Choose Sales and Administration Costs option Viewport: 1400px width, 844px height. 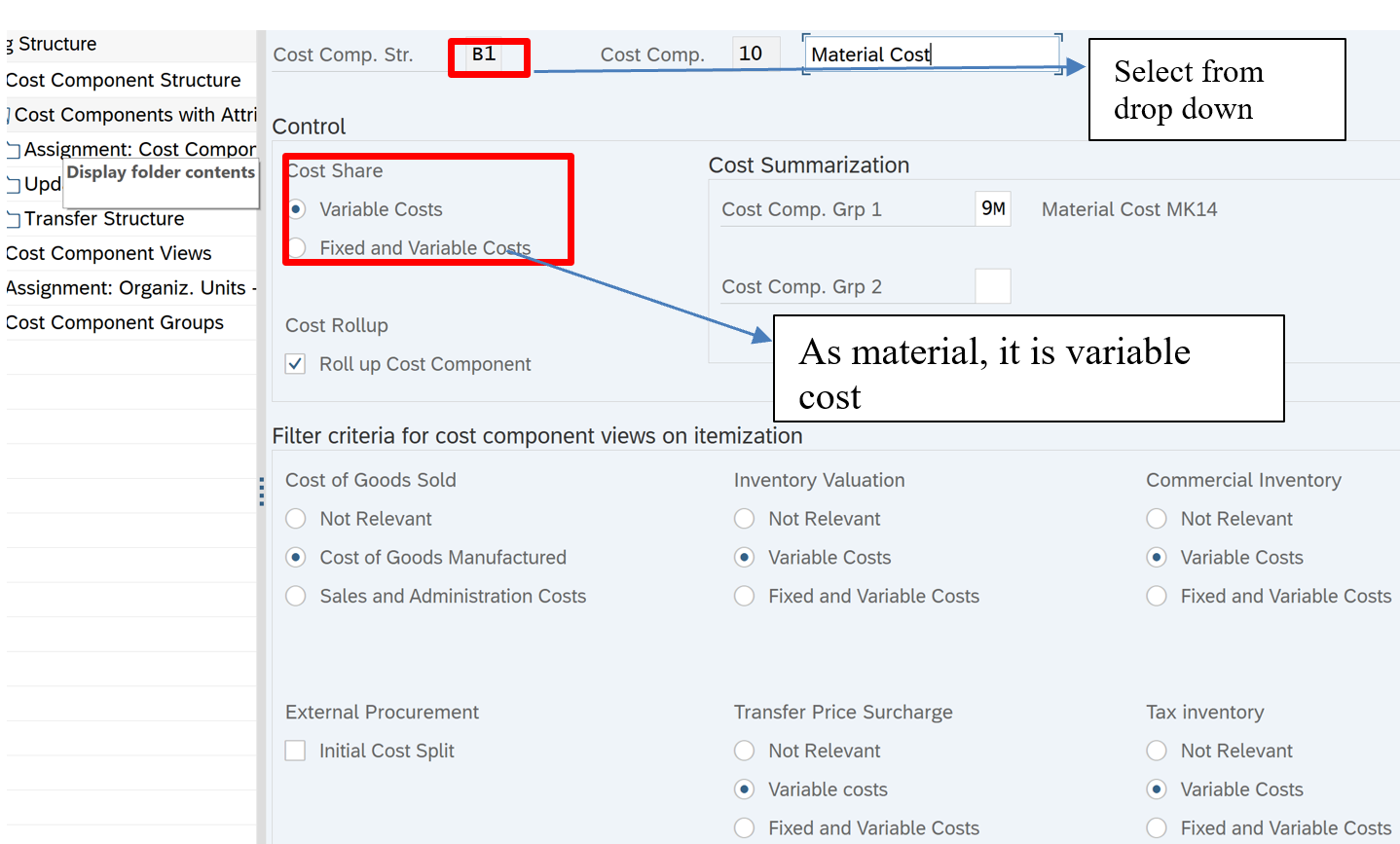pyautogui.click(x=296, y=596)
